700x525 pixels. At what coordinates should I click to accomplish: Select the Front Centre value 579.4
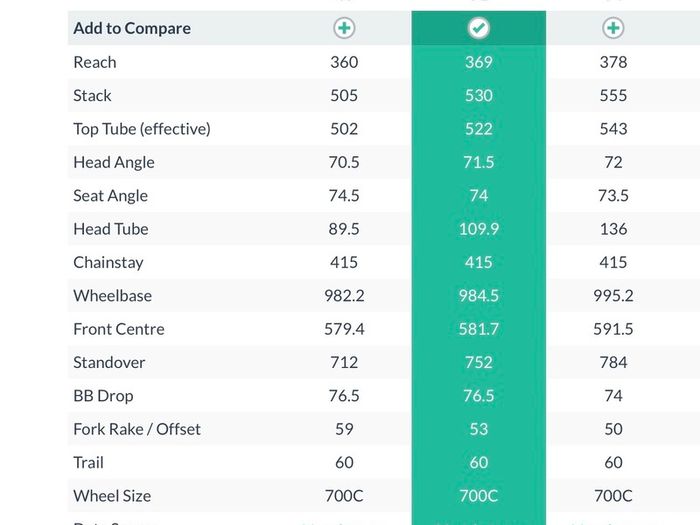point(344,329)
